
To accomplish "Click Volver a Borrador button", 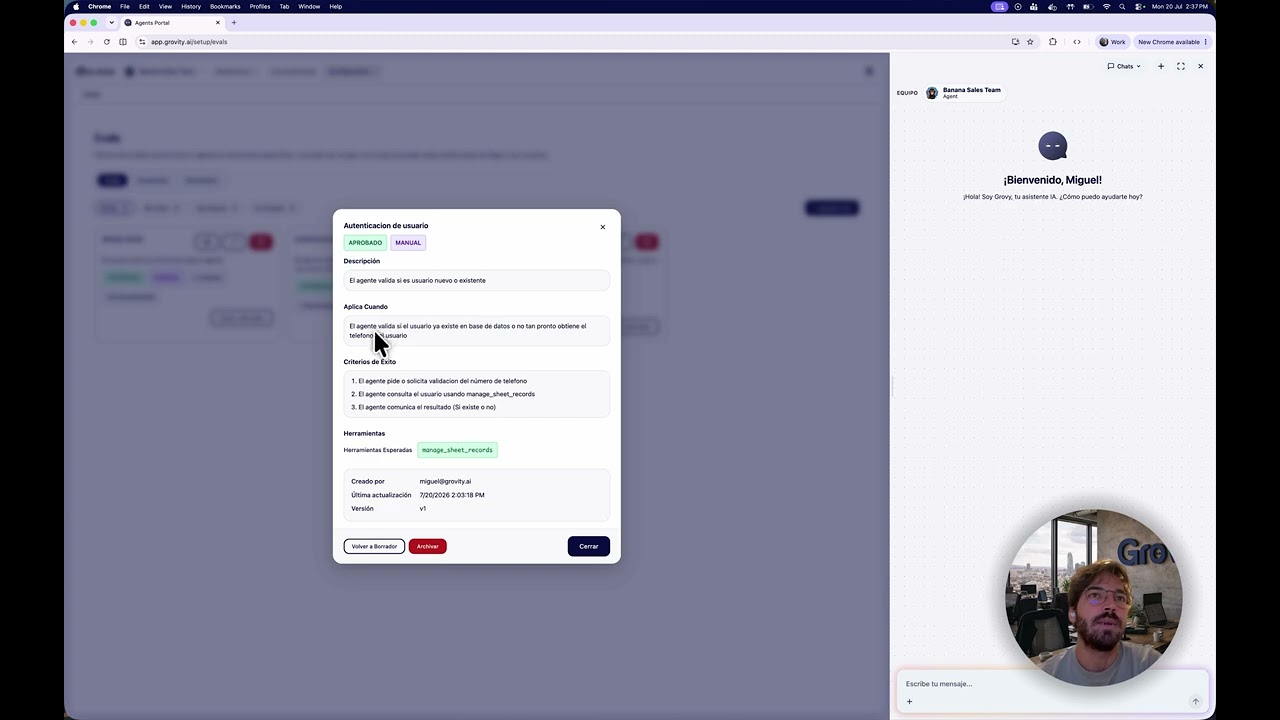I will click(374, 546).
